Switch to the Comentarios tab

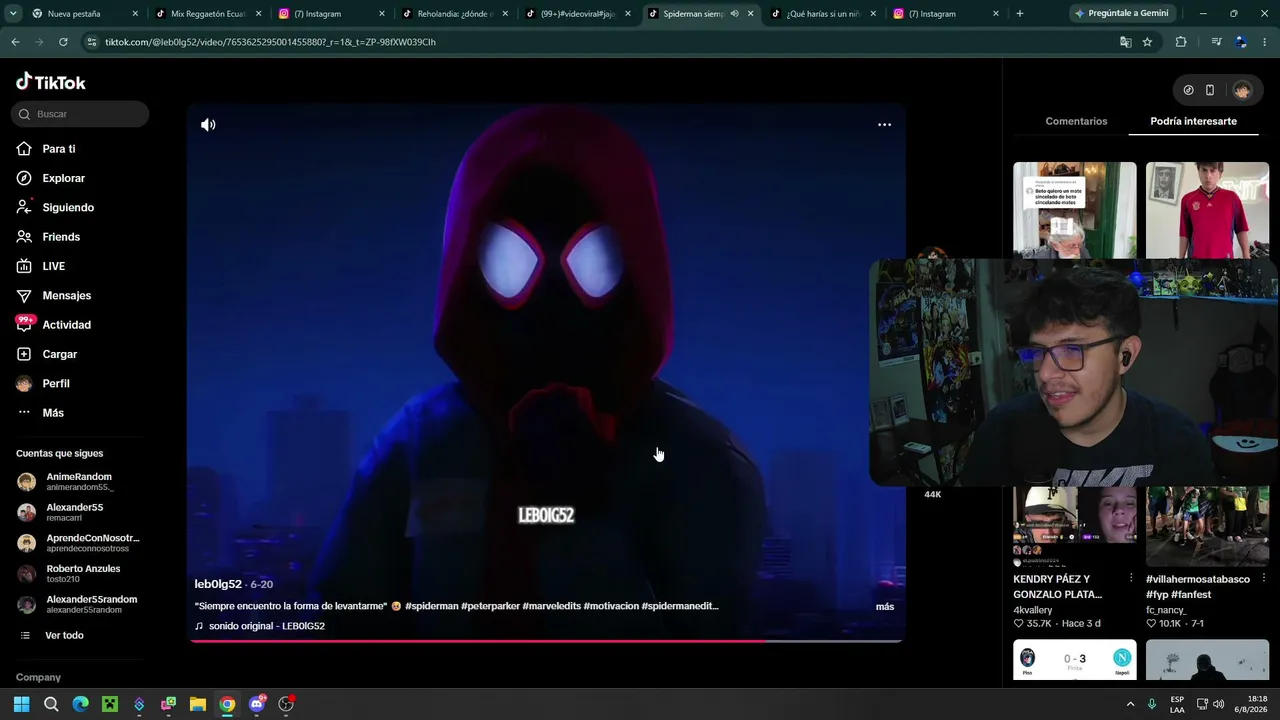coord(1076,121)
